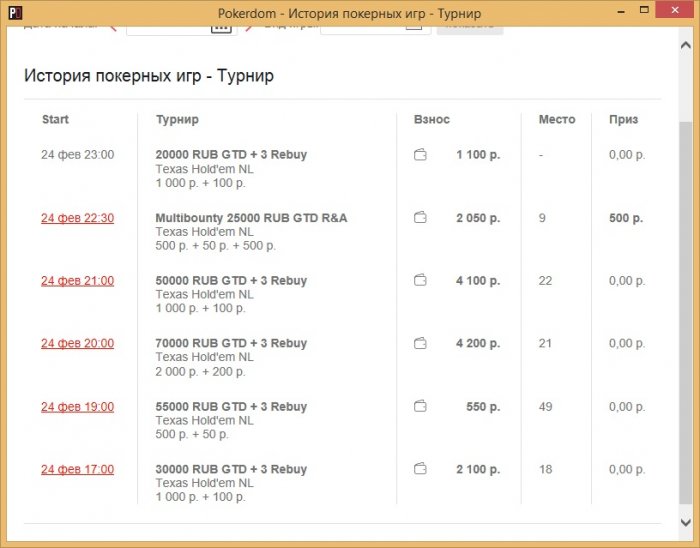Select the Multibounty 25000 RUB GTD R&A title
Screen dimensions: 700x548
pos(251,218)
